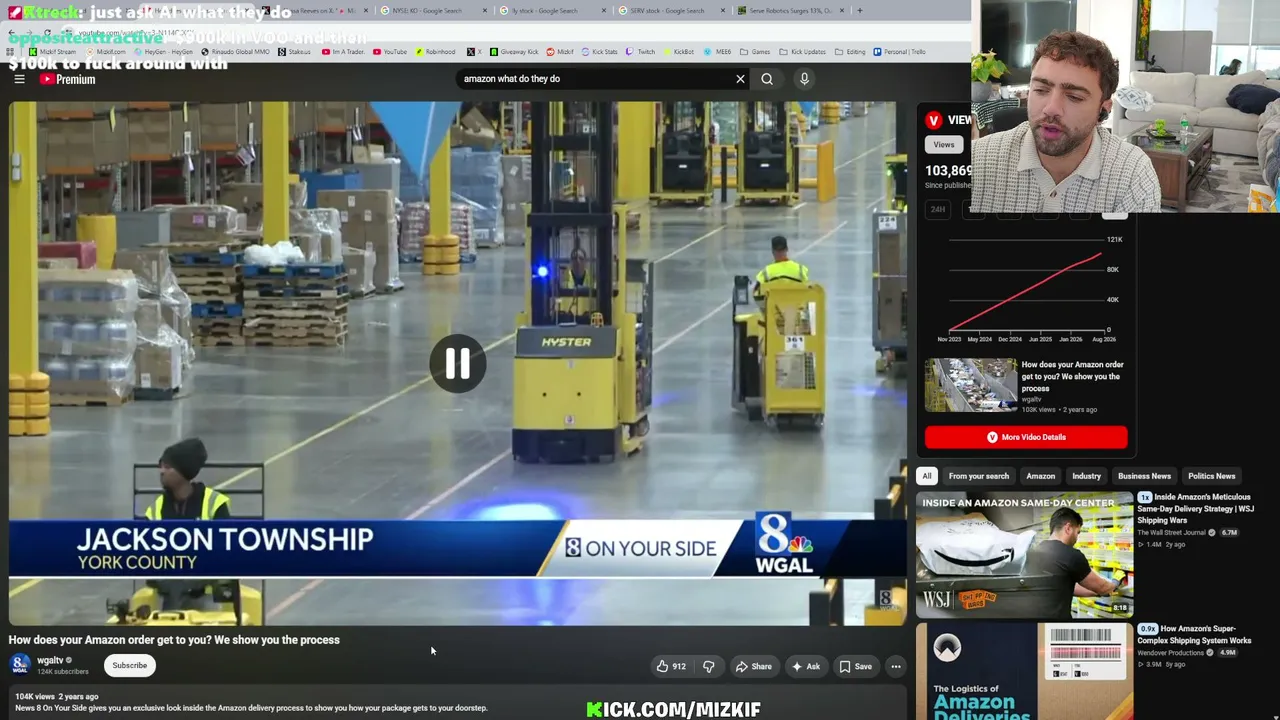Open the MEE6 bookmark
The image size is (1280, 720).
[x=716, y=52]
